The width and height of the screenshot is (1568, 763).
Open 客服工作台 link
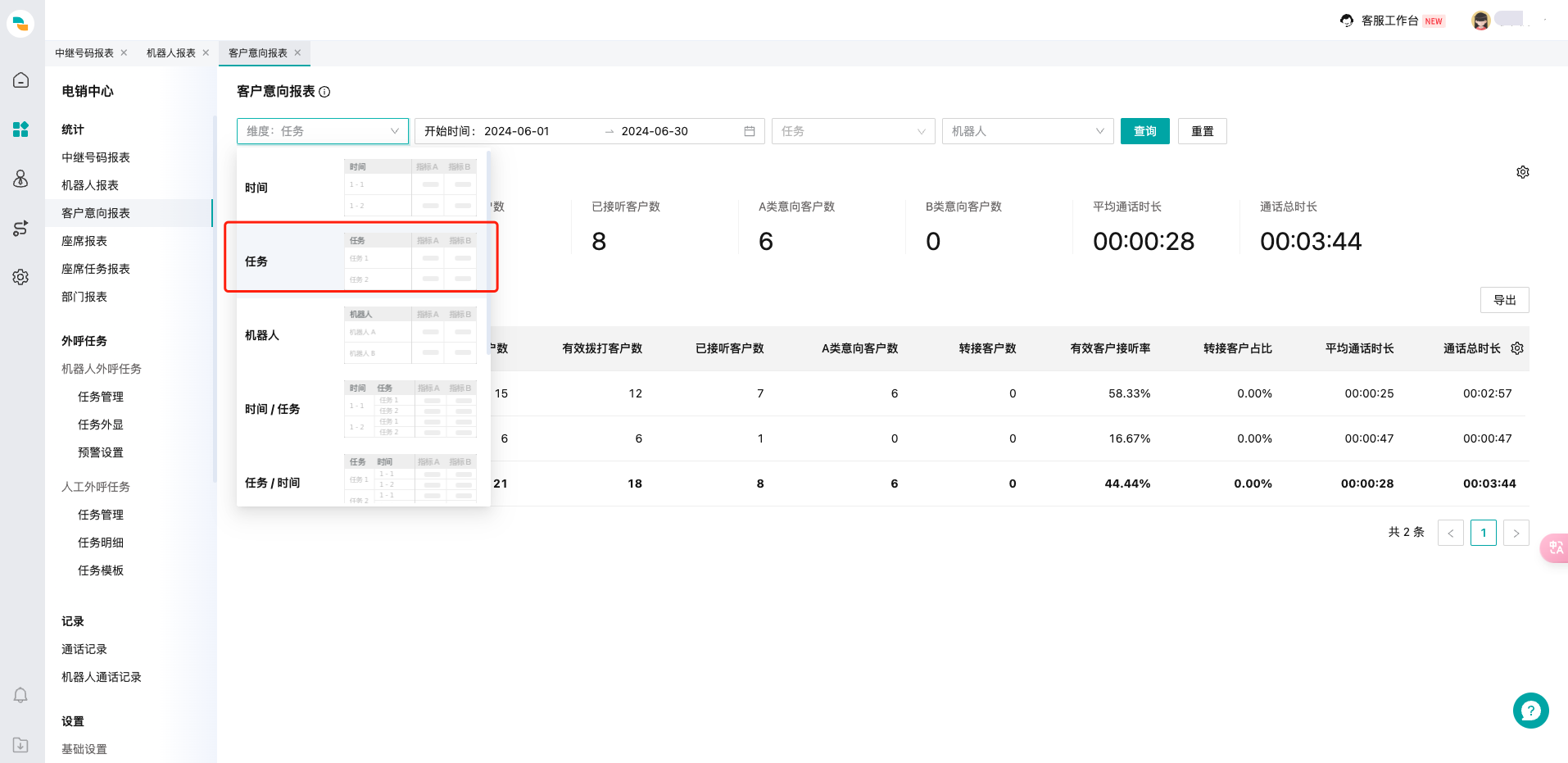[x=1389, y=20]
